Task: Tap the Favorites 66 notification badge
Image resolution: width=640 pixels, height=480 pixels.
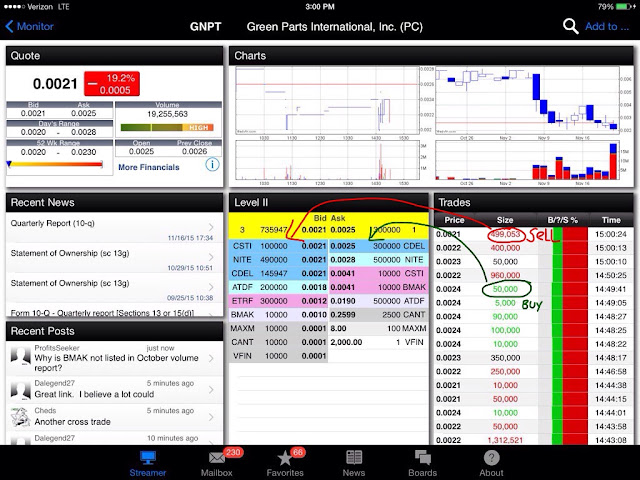Action: pyautogui.click(x=298, y=452)
